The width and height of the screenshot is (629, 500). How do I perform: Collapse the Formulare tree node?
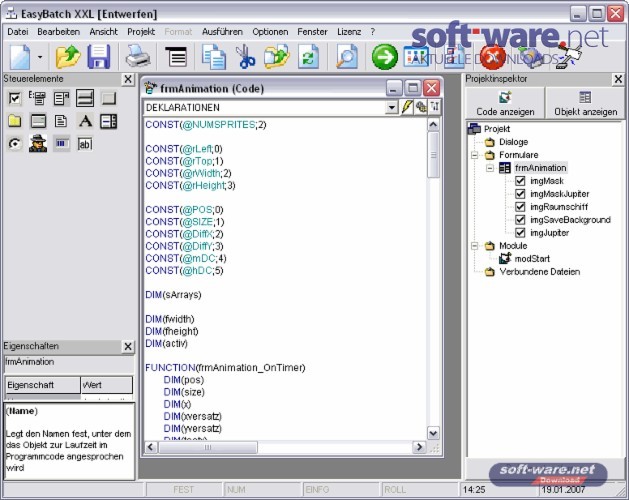click(475, 155)
